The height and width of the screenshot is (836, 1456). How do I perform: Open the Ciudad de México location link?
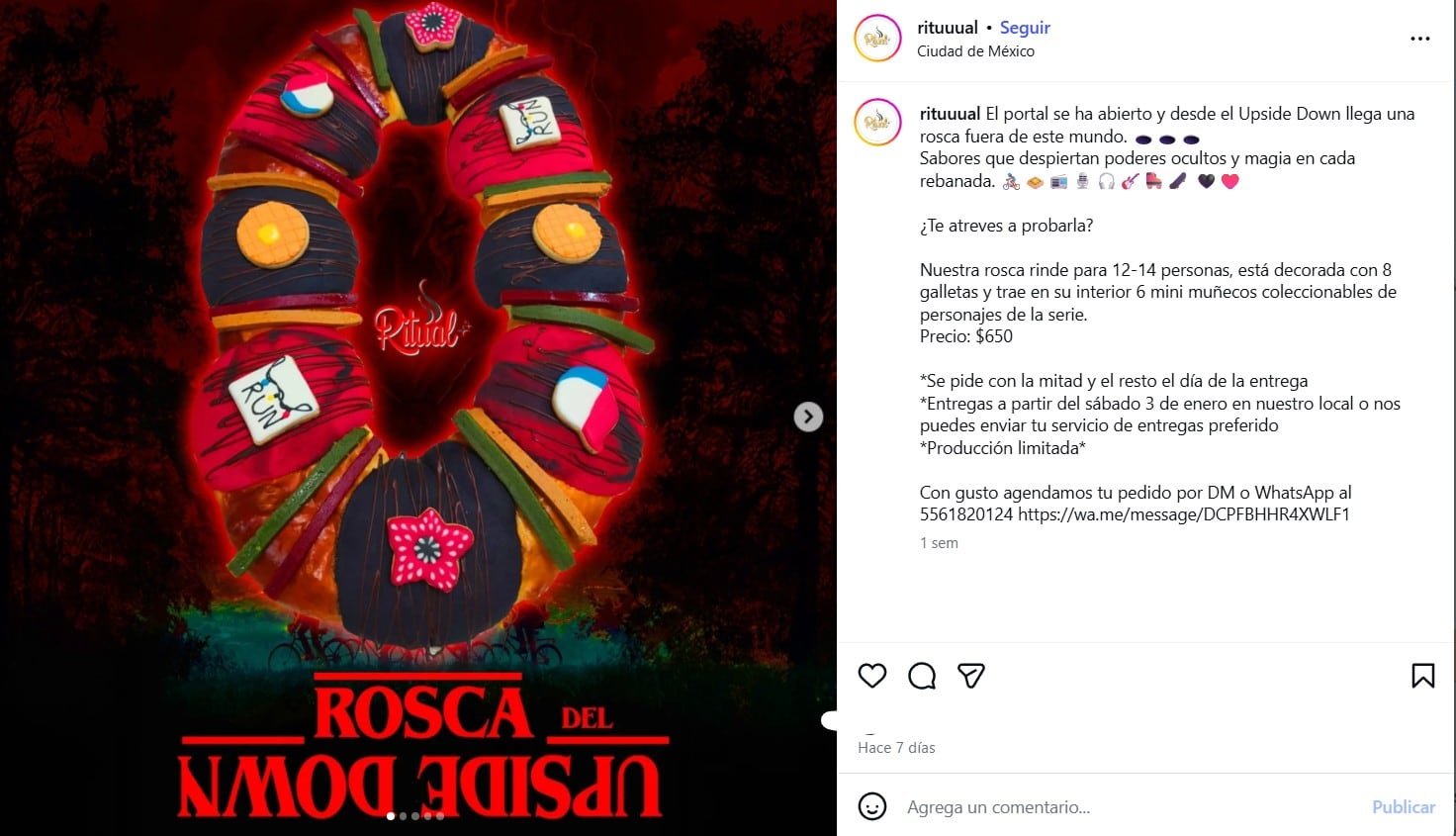click(975, 51)
